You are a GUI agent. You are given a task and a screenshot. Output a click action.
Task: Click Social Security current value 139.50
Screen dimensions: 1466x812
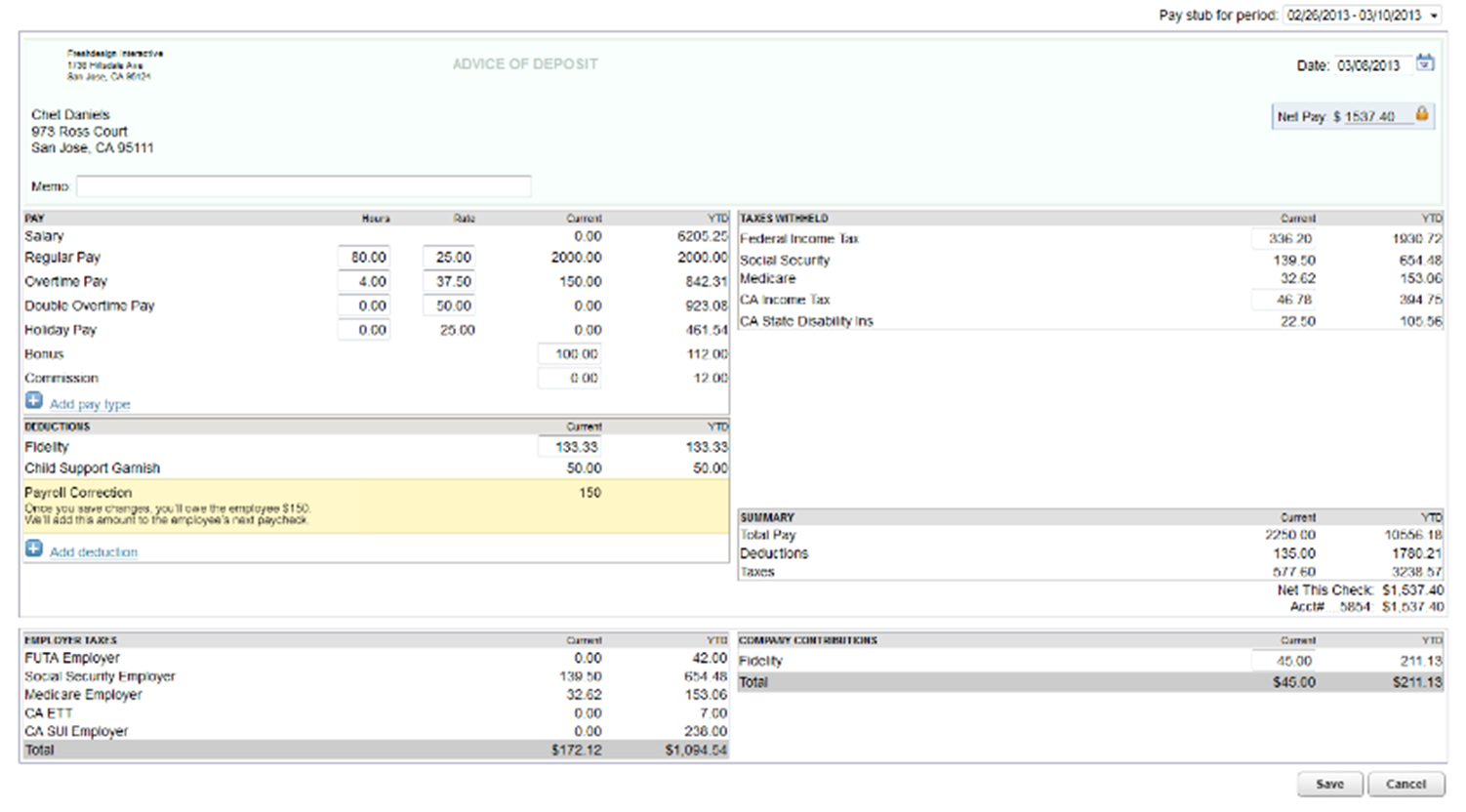pos(1293,261)
